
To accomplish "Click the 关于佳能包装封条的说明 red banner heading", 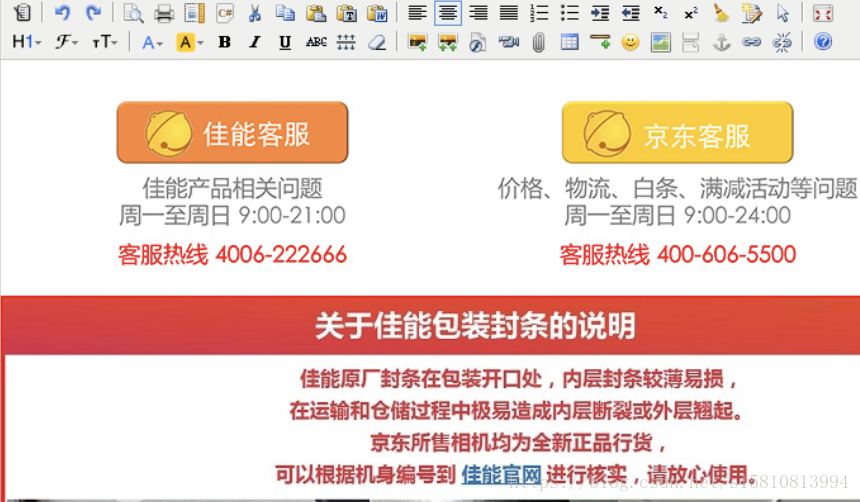I will point(475,326).
